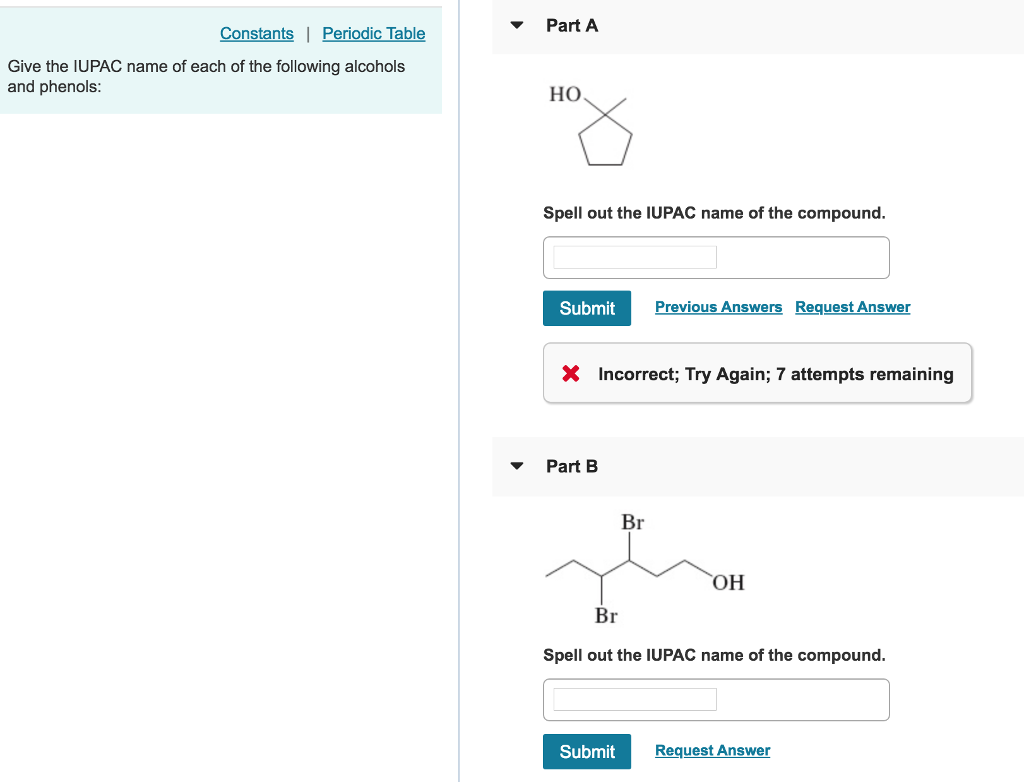Screen dimensions: 1024x782
Task: Click the Incorrect; Try Again feedback box
Action: pyautogui.click(x=757, y=373)
